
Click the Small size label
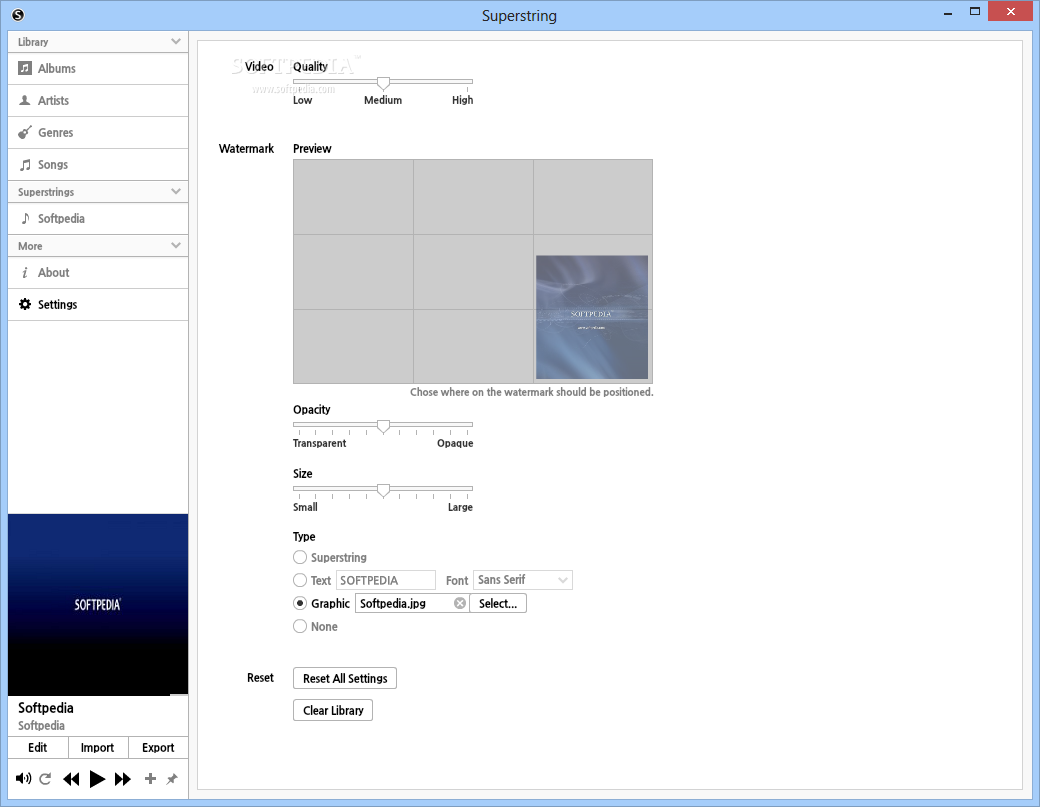click(x=305, y=507)
